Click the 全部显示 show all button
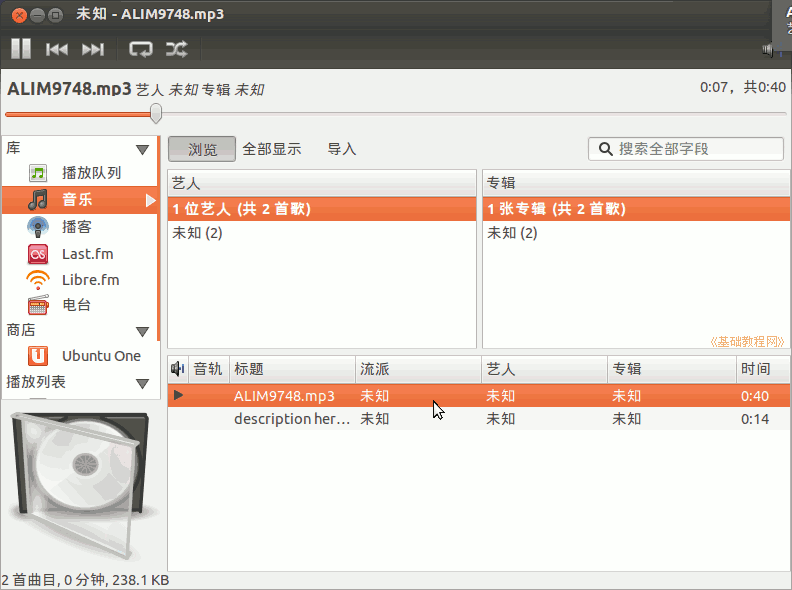The height and width of the screenshot is (590, 792). pos(271,149)
